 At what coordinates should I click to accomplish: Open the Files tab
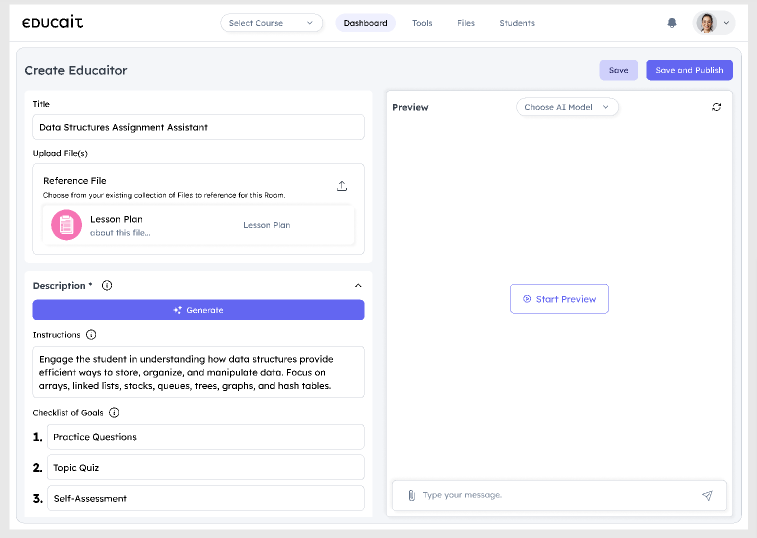466,23
